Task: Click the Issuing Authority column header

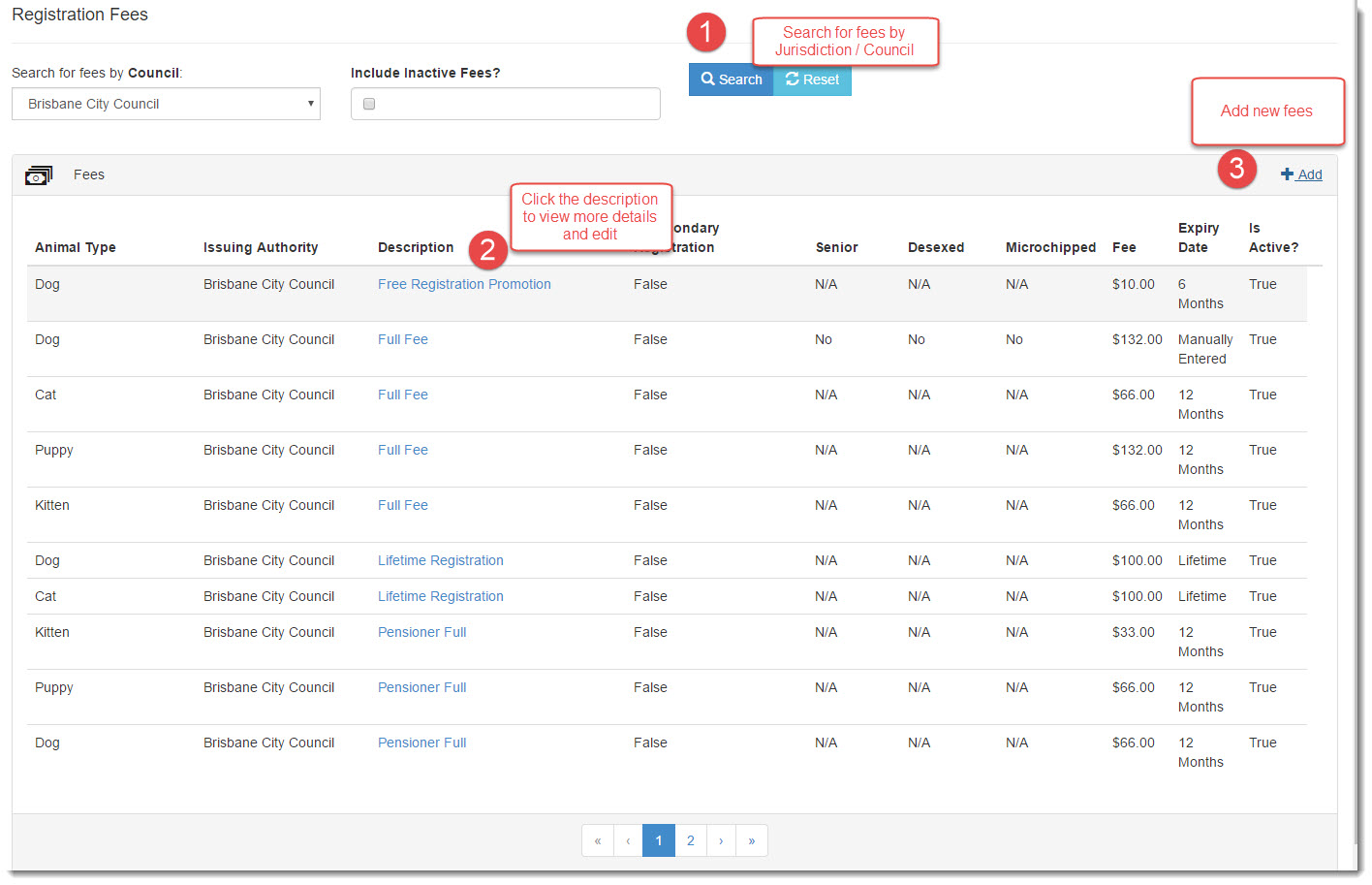Action: click(x=261, y=247)
